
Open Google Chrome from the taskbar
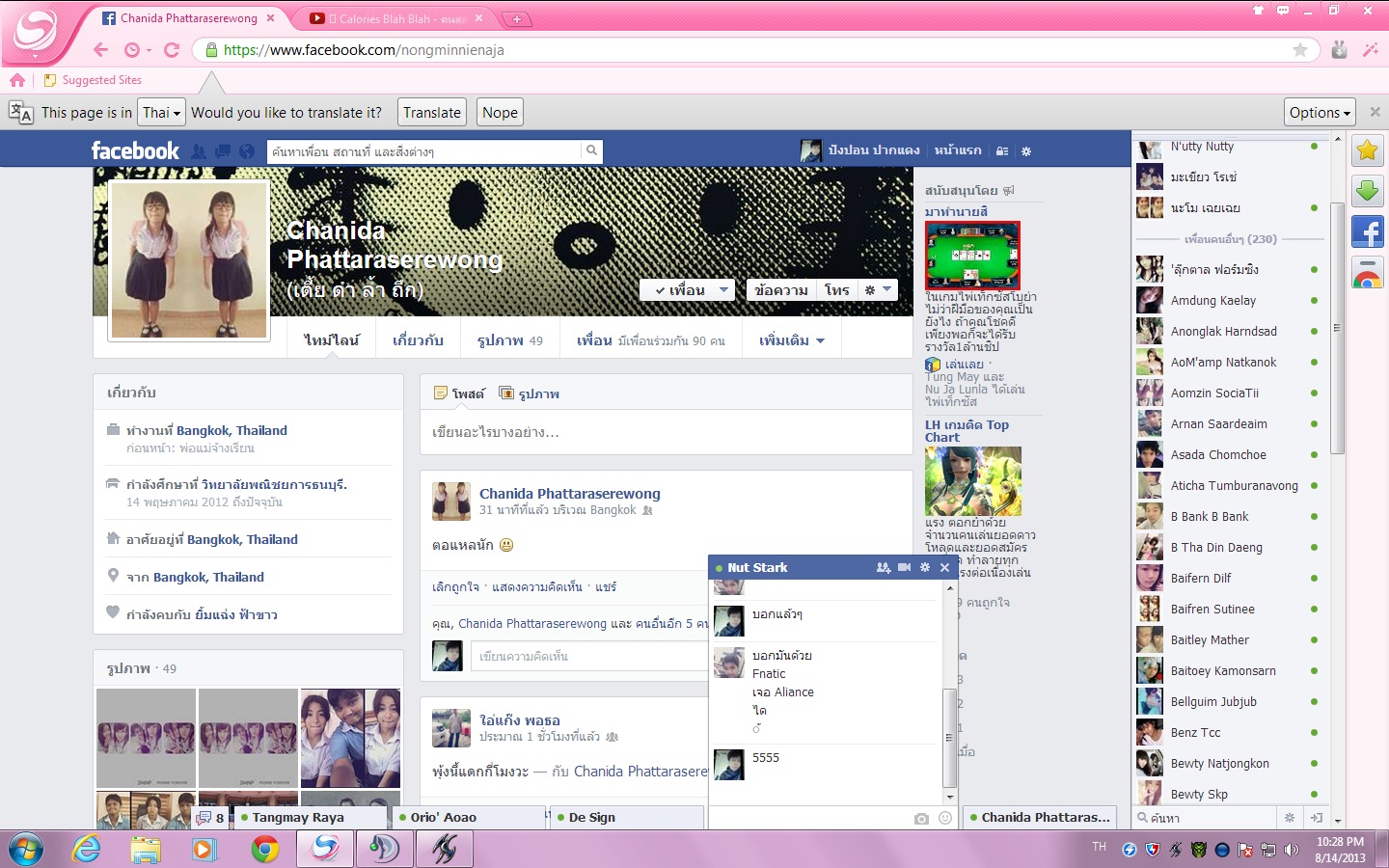click(264, 849)
